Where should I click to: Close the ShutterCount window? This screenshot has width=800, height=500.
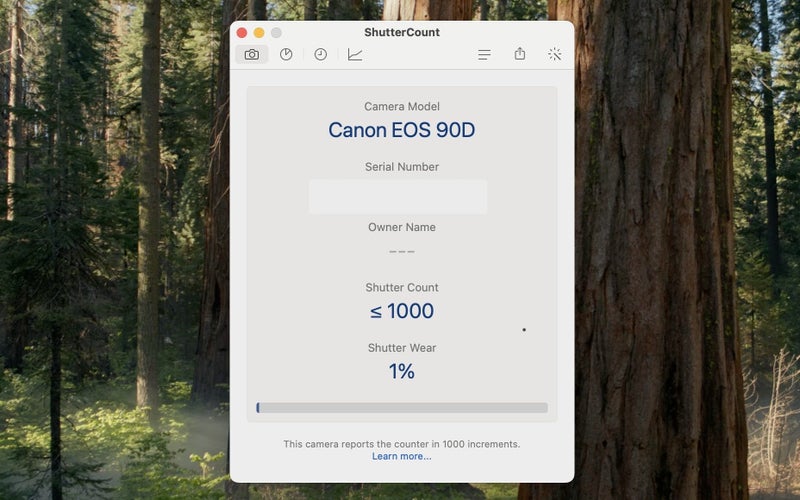tap(242, 33)
